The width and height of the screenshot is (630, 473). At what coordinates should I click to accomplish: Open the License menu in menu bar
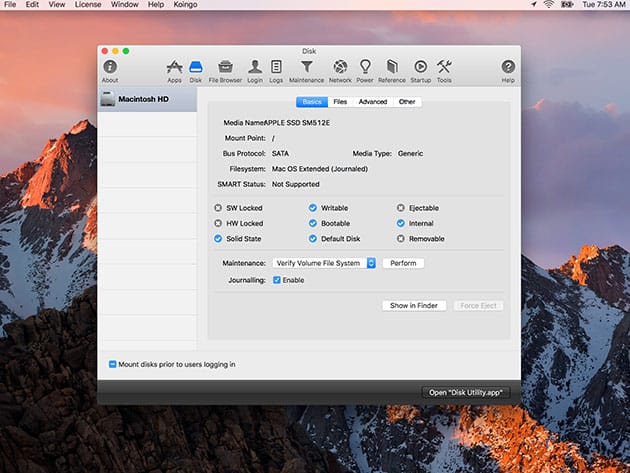(x=87, y=5)
